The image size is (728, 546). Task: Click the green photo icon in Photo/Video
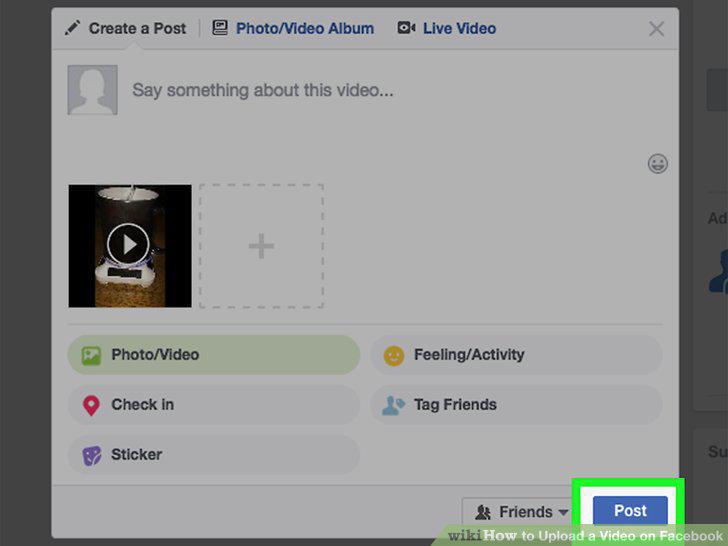91,356
